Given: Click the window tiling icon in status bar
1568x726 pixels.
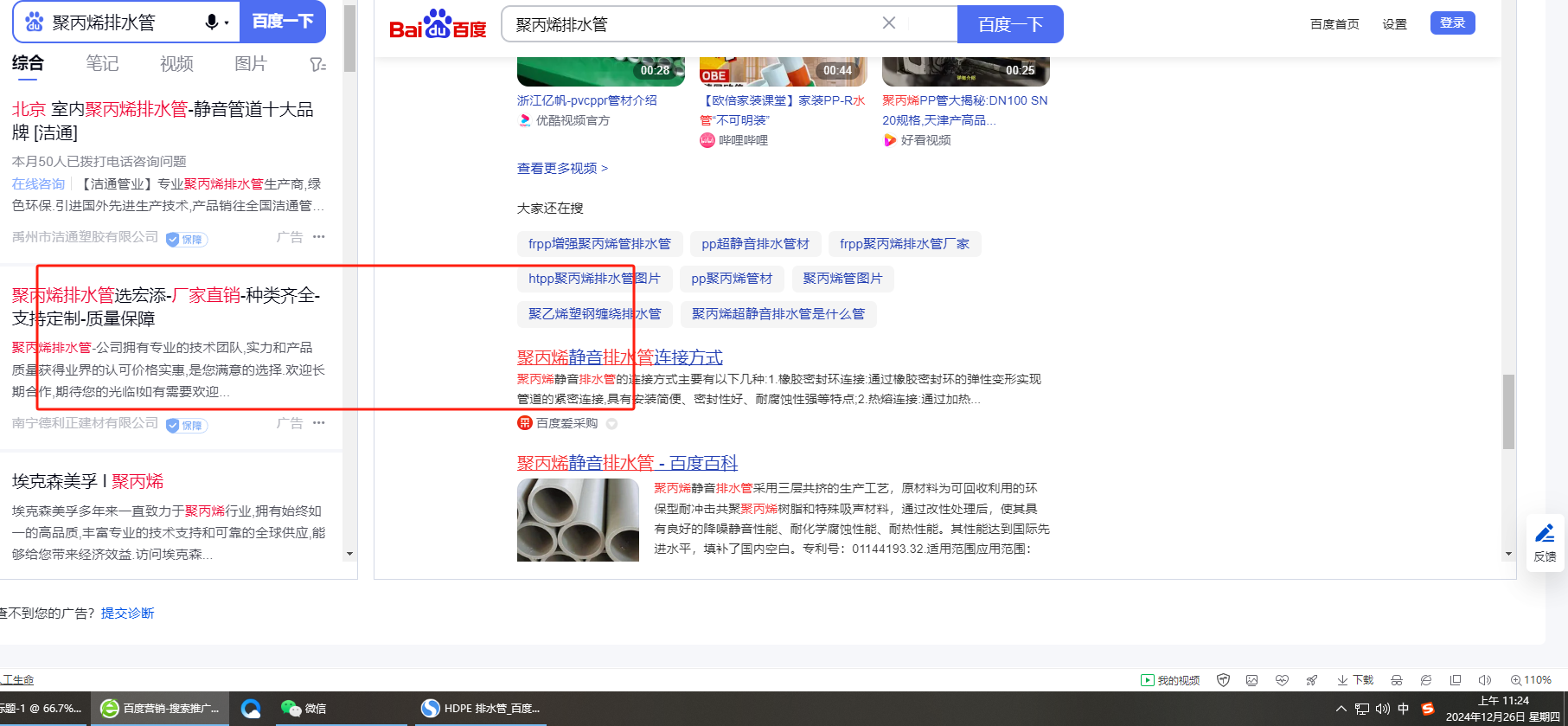Looking at the screenshot, I should 1456,680.
